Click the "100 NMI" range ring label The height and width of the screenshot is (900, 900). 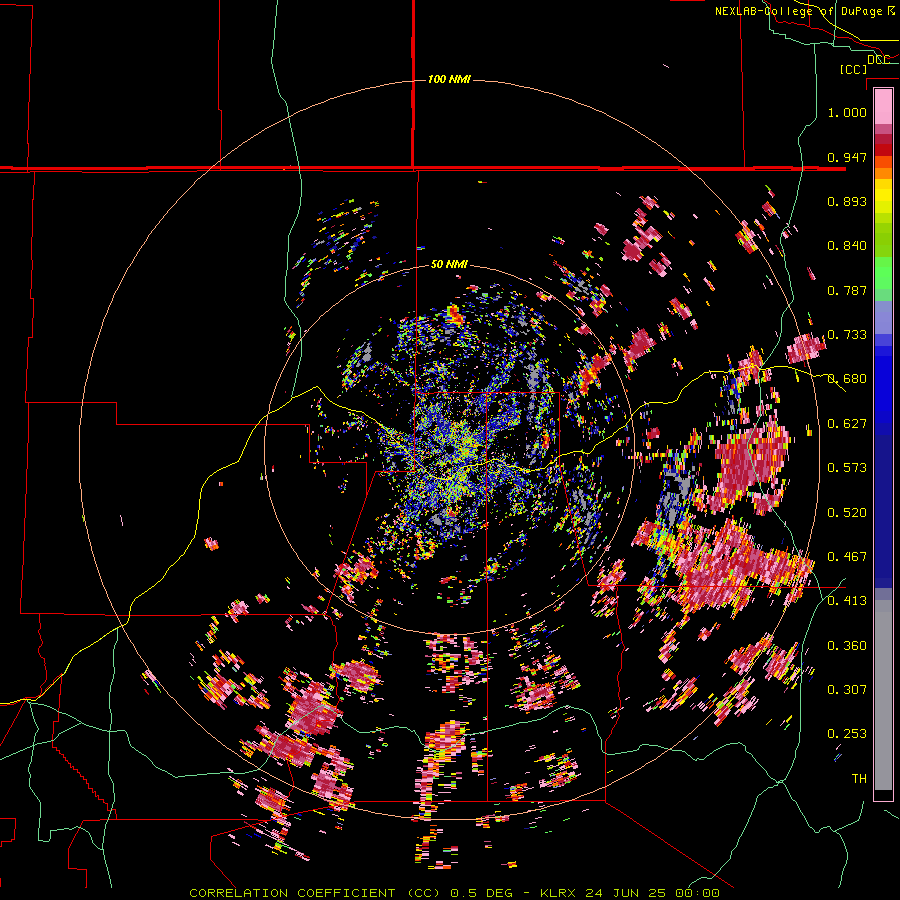point(449,79)
